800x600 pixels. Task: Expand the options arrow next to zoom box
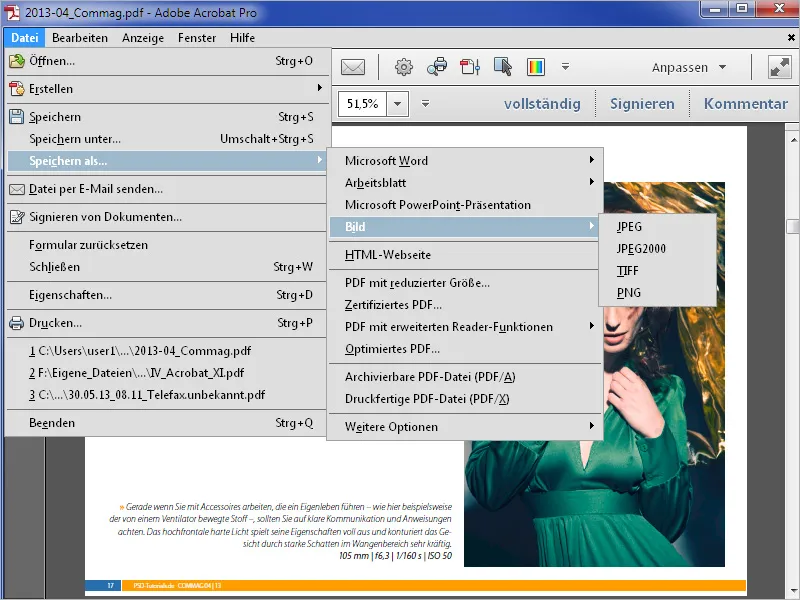pyautogui.click(x=426, y=104)
